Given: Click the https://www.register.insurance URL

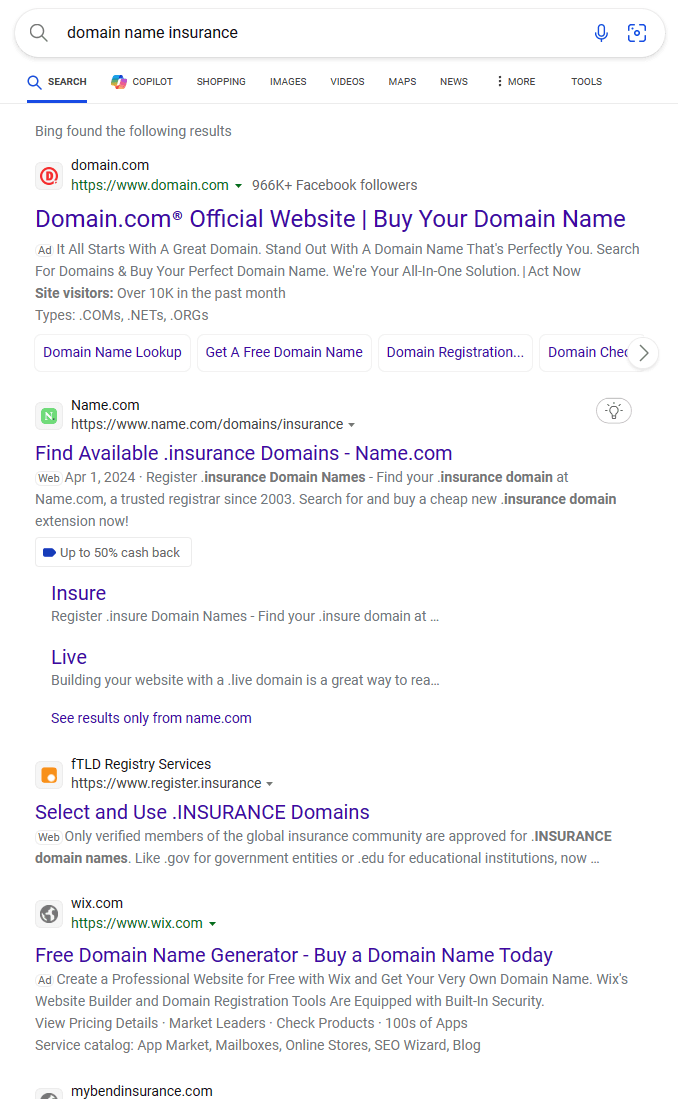Looking at the screenshot, I should [x=166, y=784].
